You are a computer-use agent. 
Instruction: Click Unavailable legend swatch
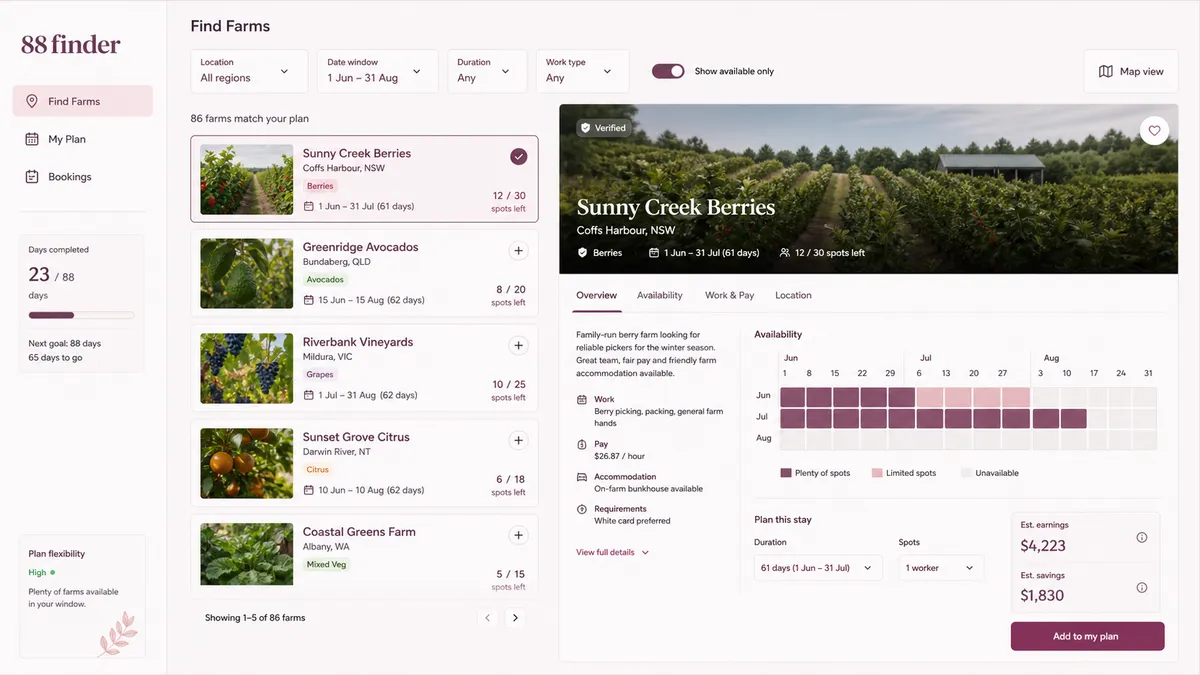click(x=966, y=473)
